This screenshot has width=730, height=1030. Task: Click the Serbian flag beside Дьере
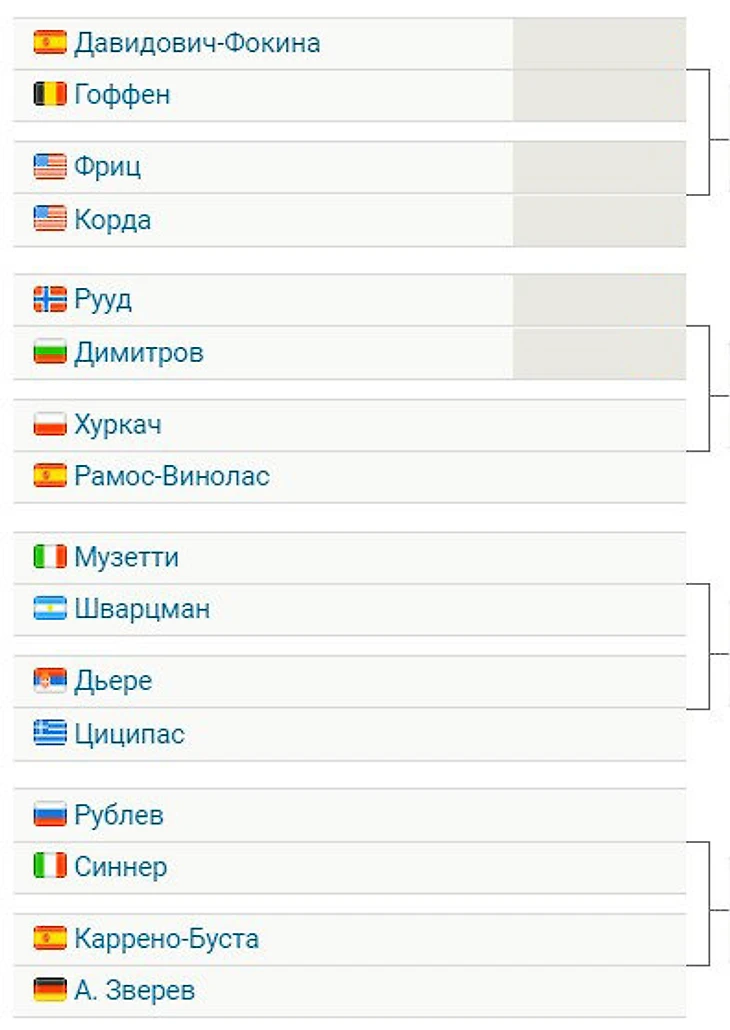pyautogui.click(x=50, y=681)
